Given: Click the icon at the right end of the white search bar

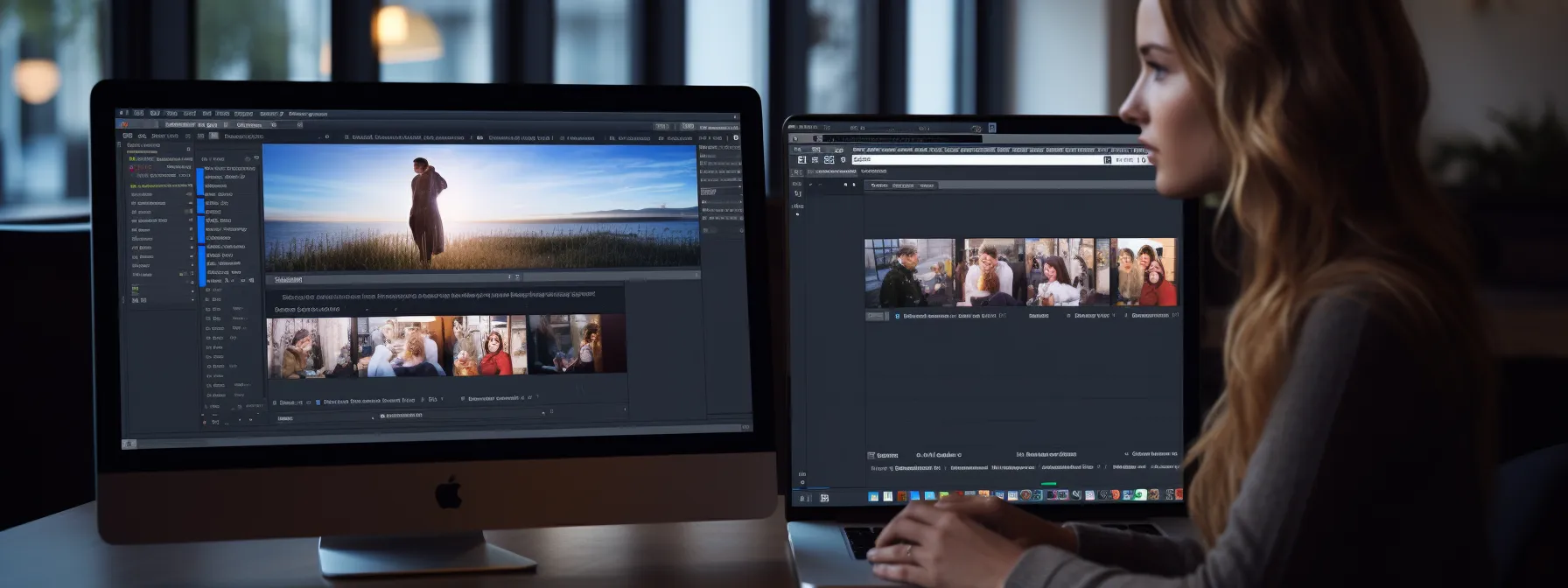Looking at the screenshot, I should 1108,160.
